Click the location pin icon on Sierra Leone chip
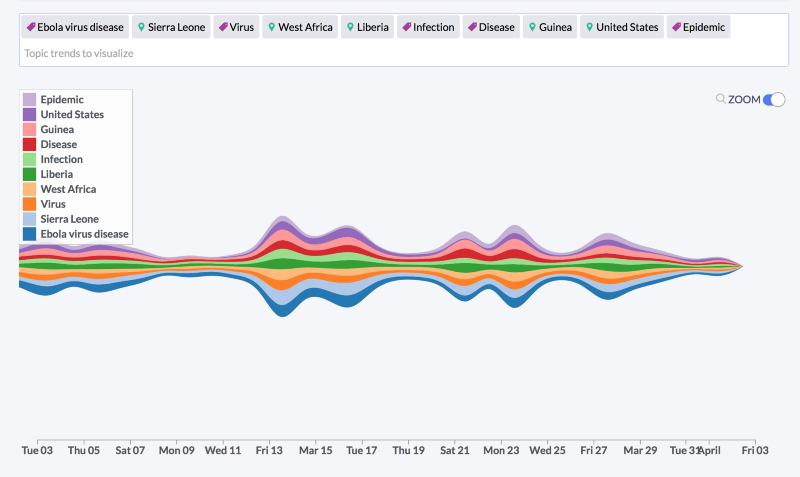 pos(141,27)
